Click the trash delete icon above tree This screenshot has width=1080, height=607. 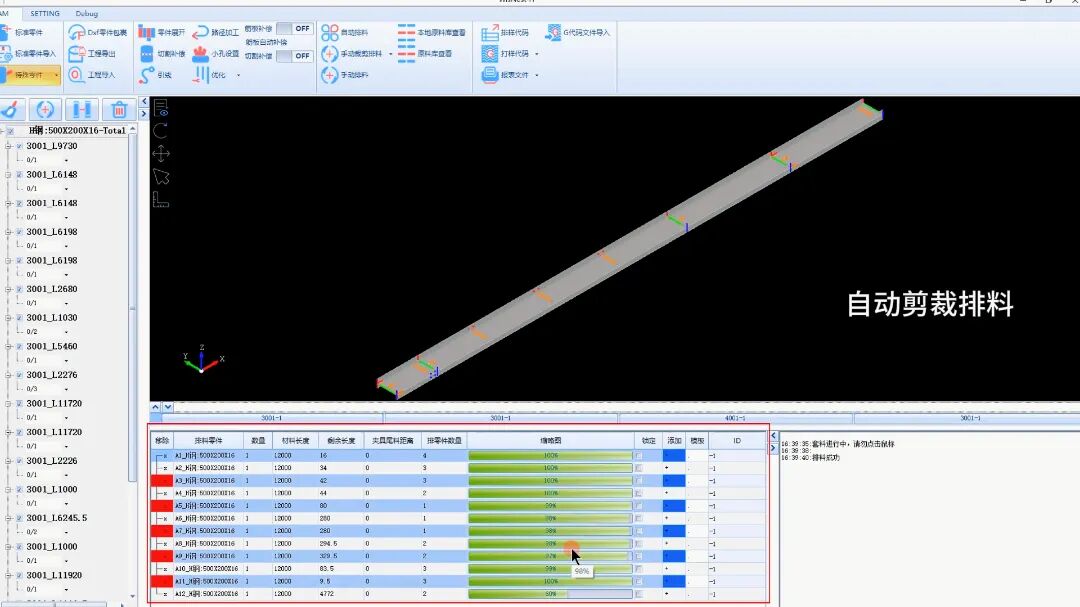click(x=118, y=110)
